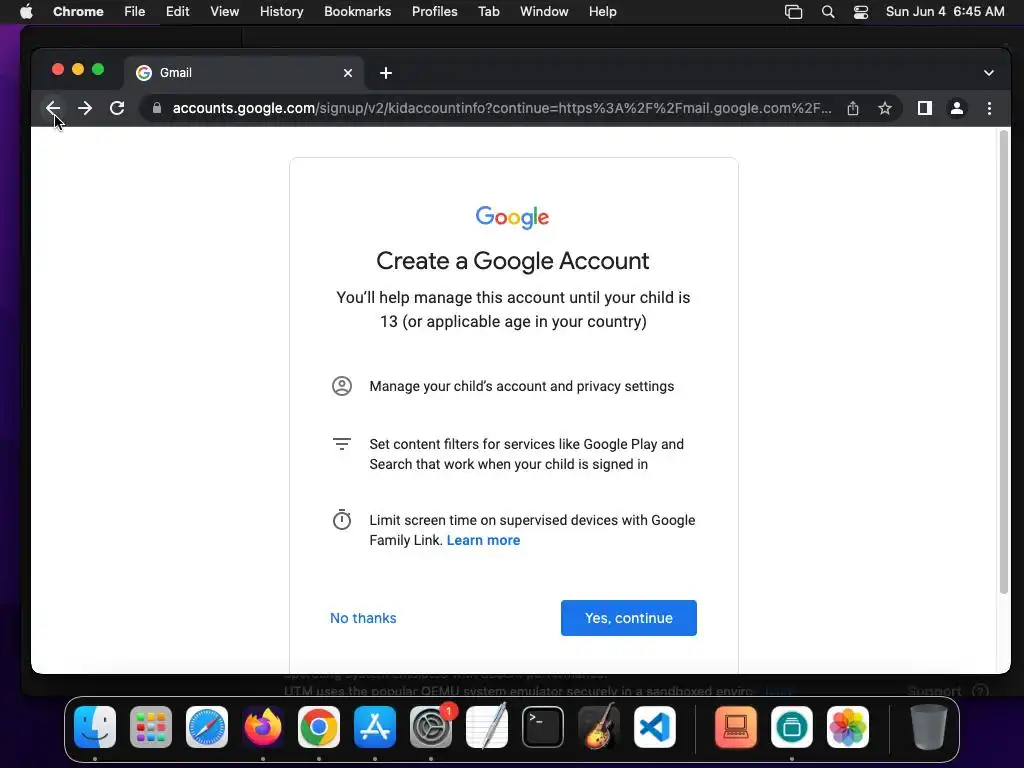The image size is (1024, 768).
Task: Open a new tab with plus button
Action: [x=386, y=72]
